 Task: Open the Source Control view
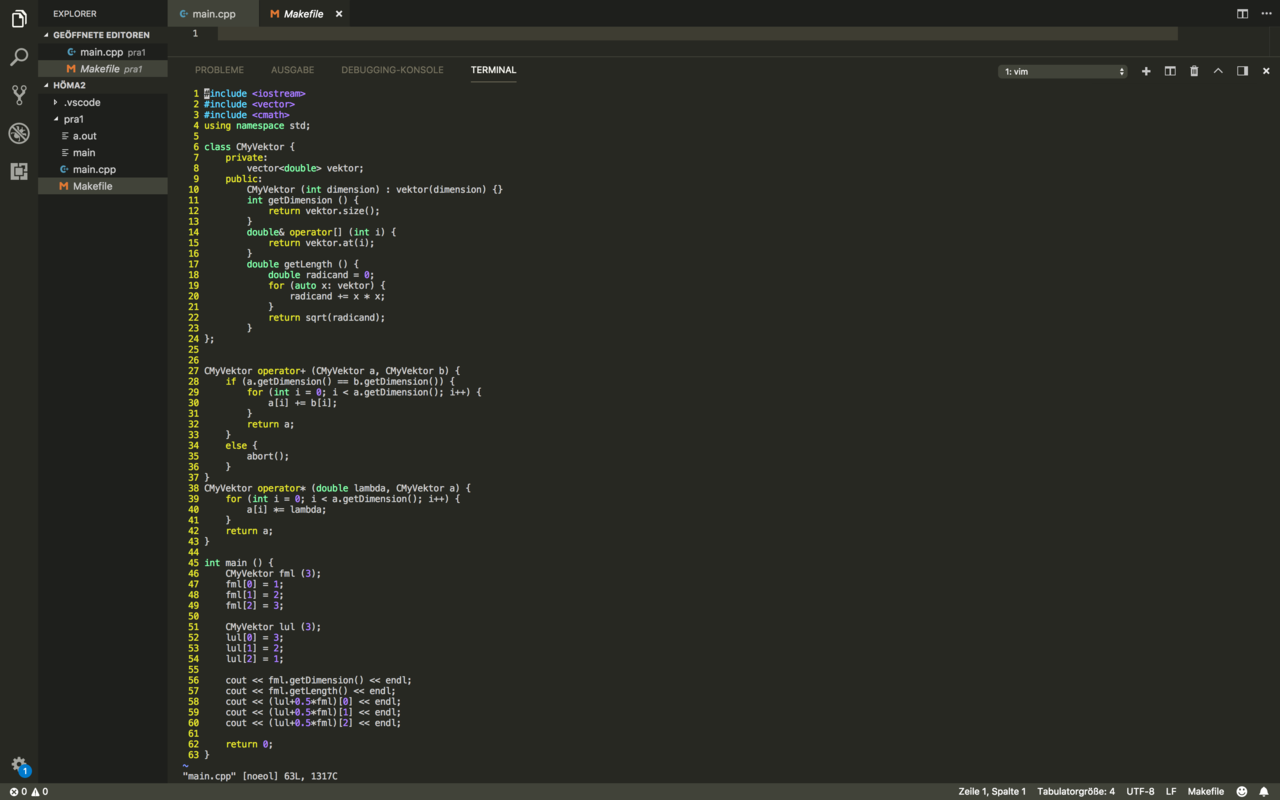[x=18, y=95]
